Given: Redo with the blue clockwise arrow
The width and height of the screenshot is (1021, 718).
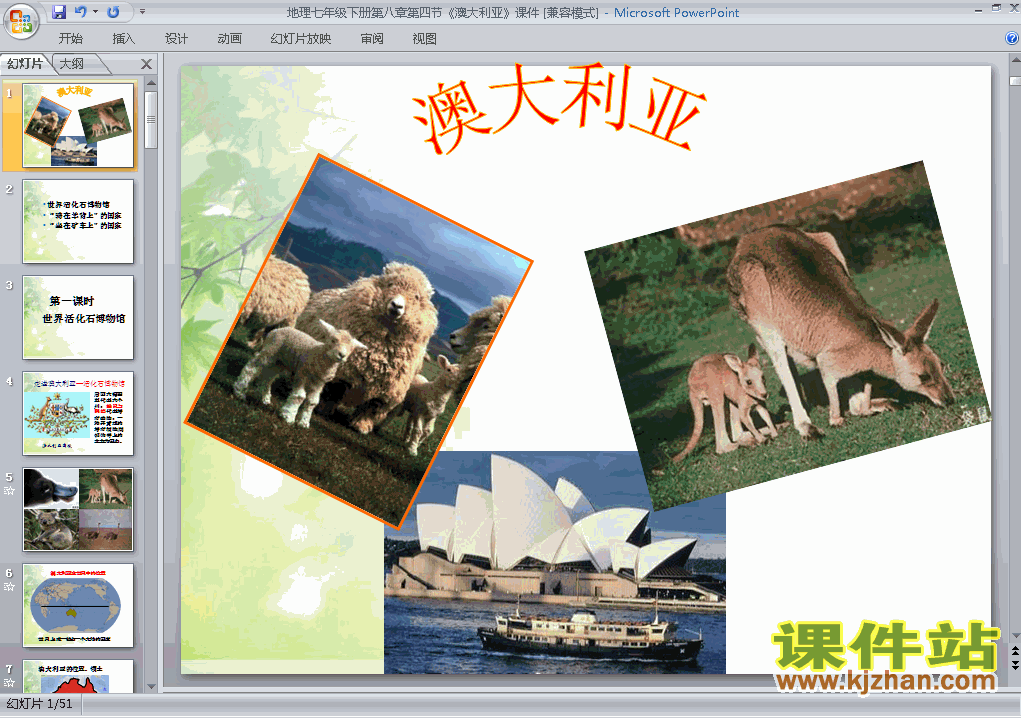Looking at the screenshot, I should click(x=113, y=12).
